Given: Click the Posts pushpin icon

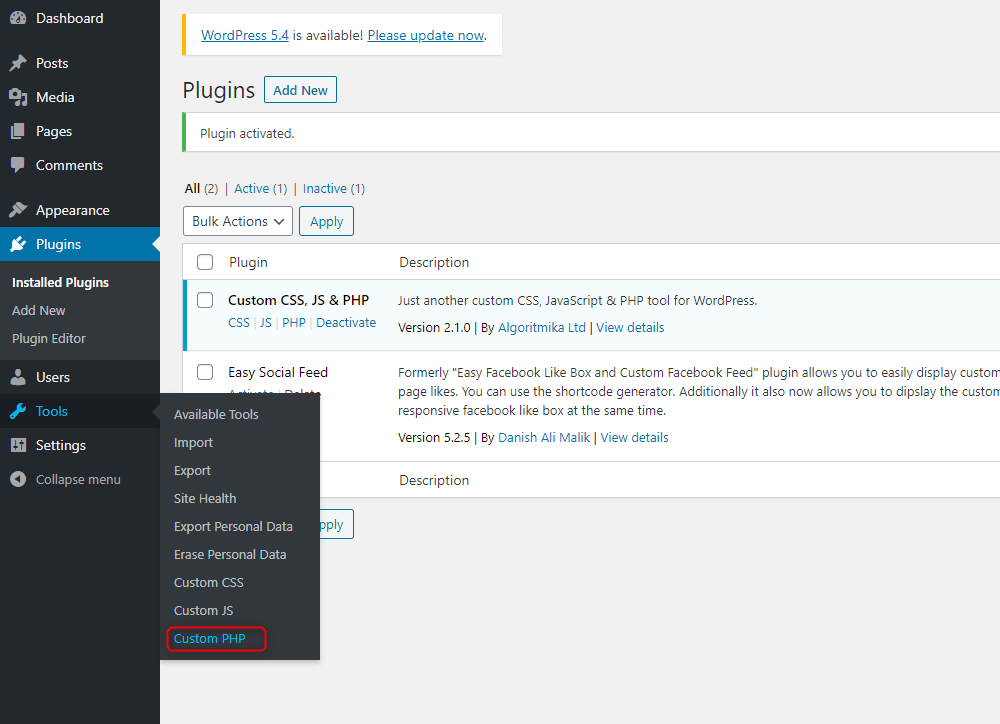Looking at the screenshot, I should [18, 63].
